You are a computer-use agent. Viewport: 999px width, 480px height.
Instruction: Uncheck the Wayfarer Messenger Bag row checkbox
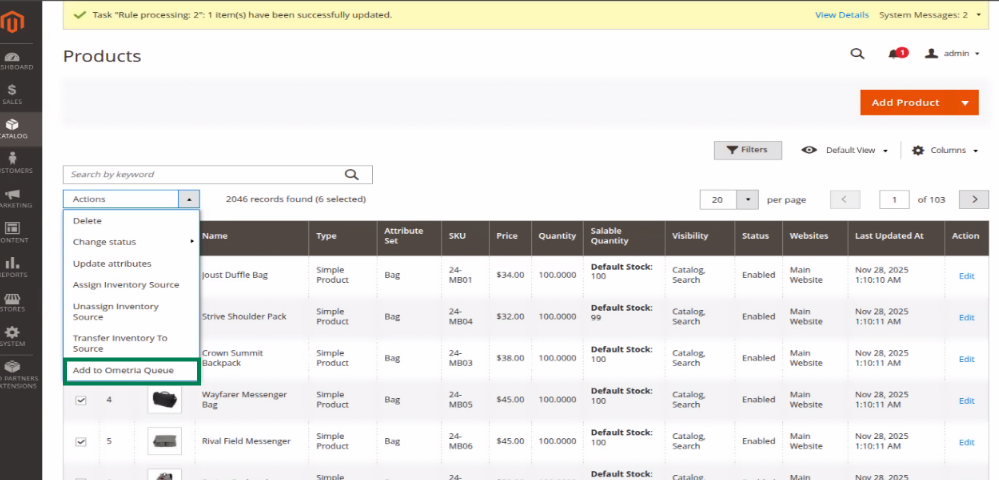81,400
